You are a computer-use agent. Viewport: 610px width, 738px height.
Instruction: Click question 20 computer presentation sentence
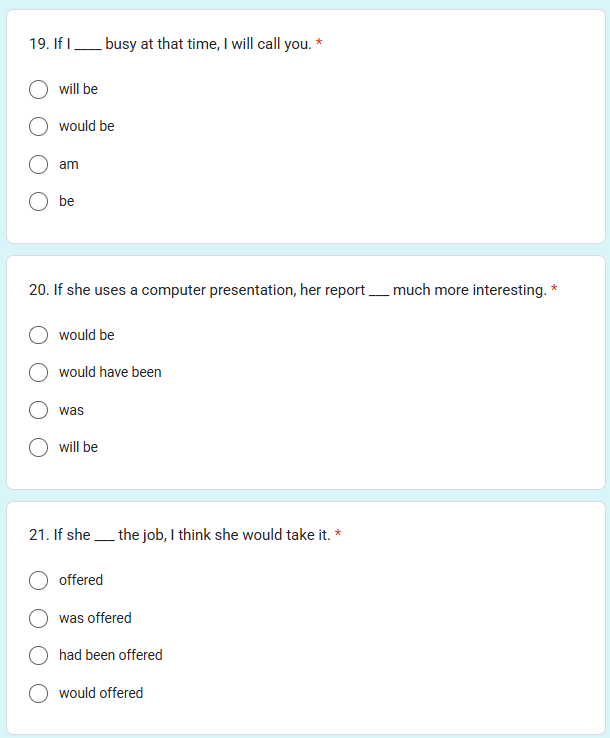(288, 290)
